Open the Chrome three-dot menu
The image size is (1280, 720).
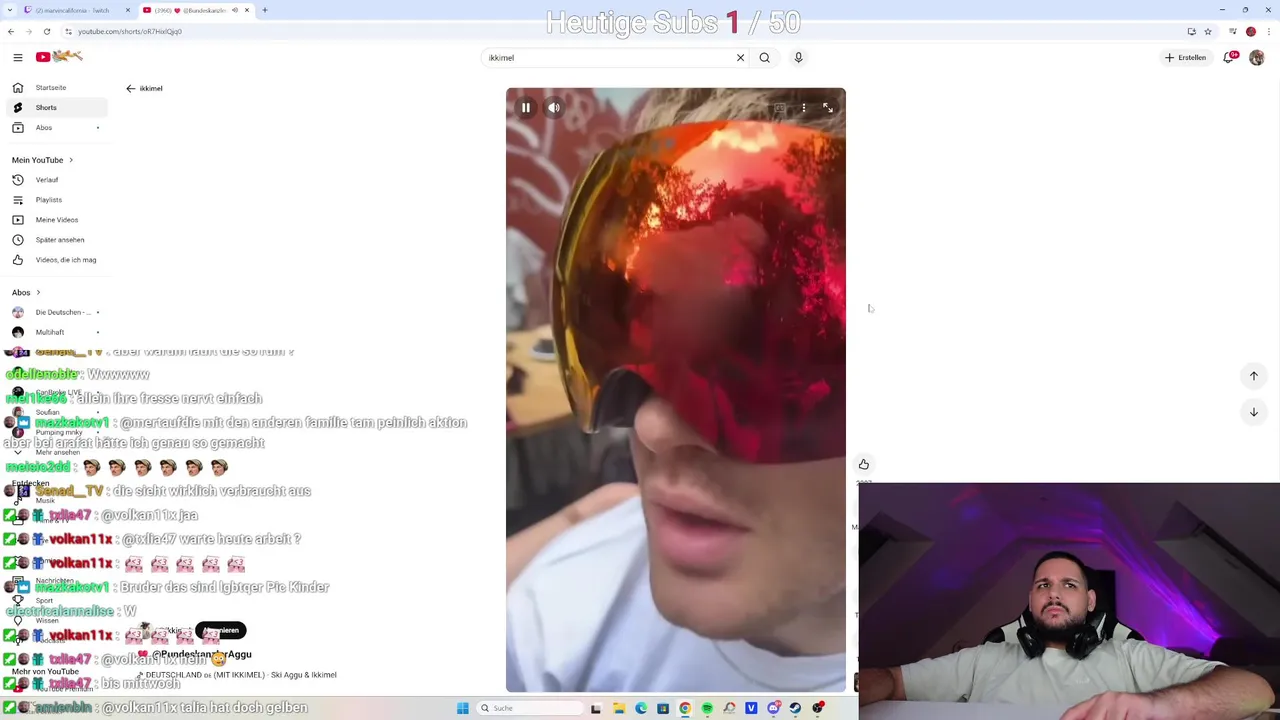[x=1269, y=31]
